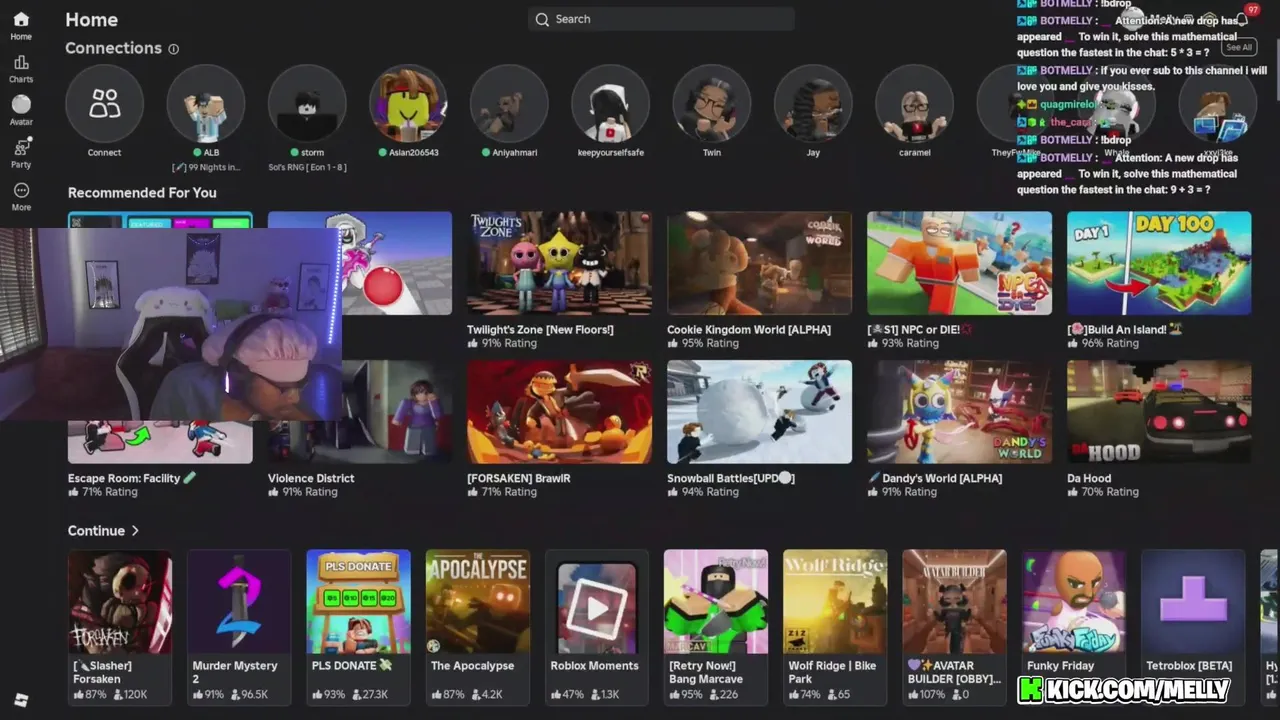Image resolution: width=1280 pixels, height=720 pixels.
Task: Click Snowball Battles 94% Rating text
Action: pyautogui.click(x=703, y=492)
